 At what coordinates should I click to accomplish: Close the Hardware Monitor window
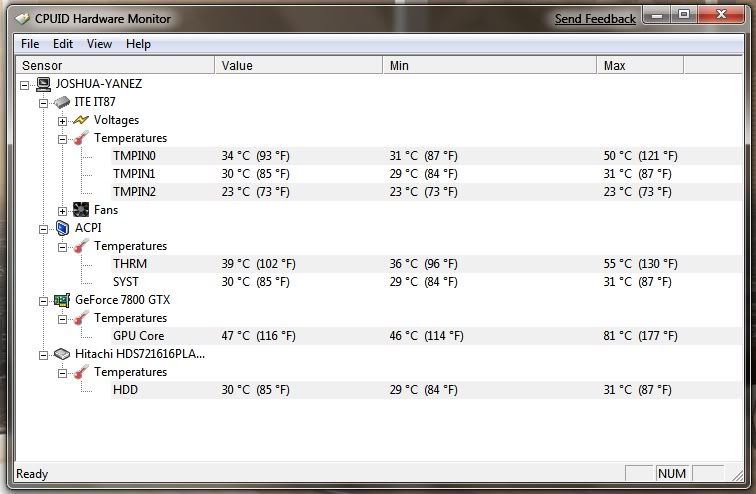(x=721, y=14)
